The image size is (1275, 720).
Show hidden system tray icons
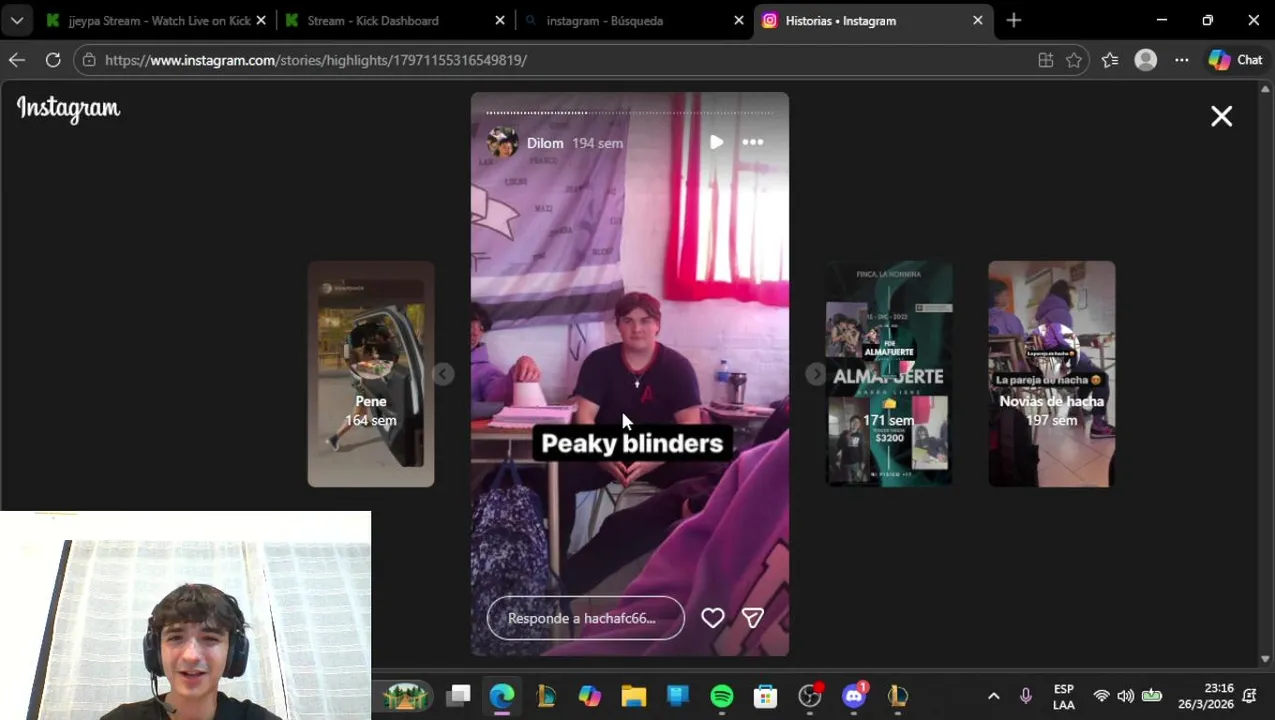tap(994, 696)
